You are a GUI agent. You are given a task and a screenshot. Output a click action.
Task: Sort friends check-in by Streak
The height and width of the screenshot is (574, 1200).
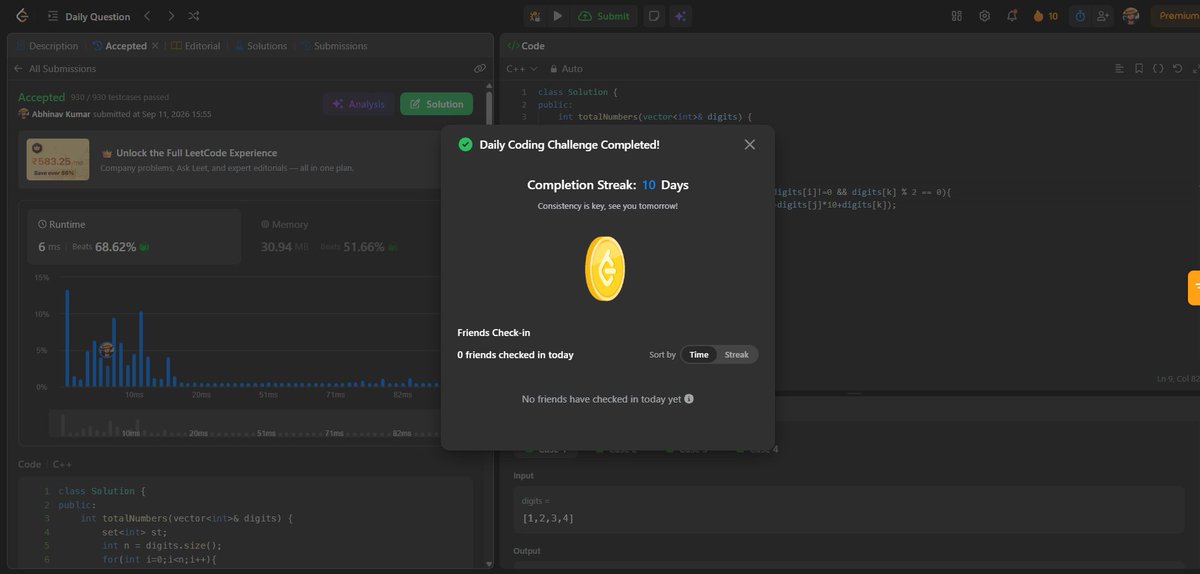pos(737,355)
